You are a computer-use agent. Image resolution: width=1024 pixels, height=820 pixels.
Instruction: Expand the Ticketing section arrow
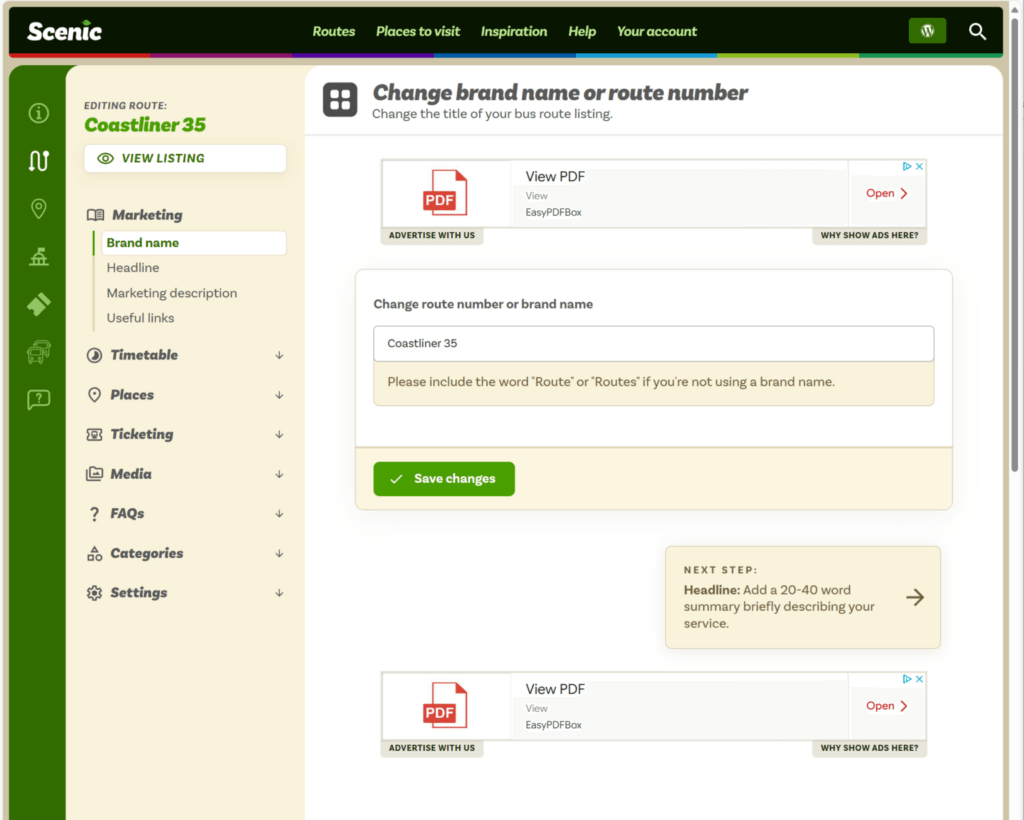279,434
